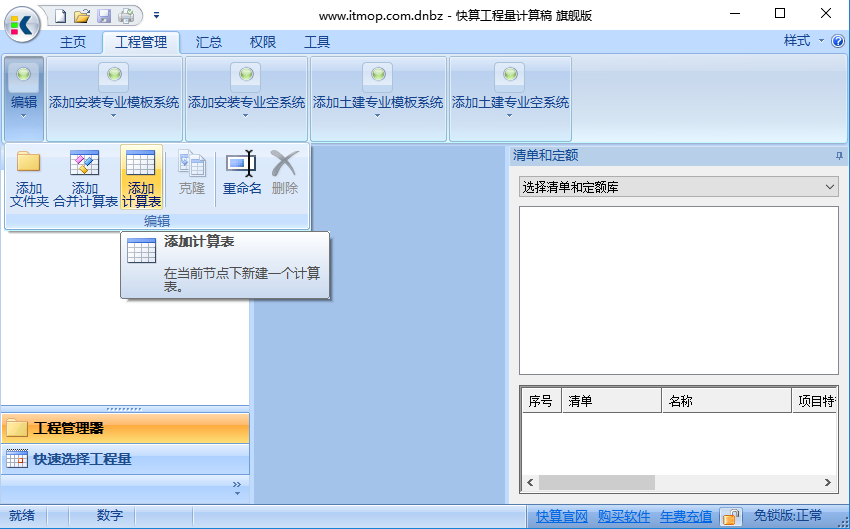Click the help question mark icon
The image size is (850, 529).
(x=838, y=41)
